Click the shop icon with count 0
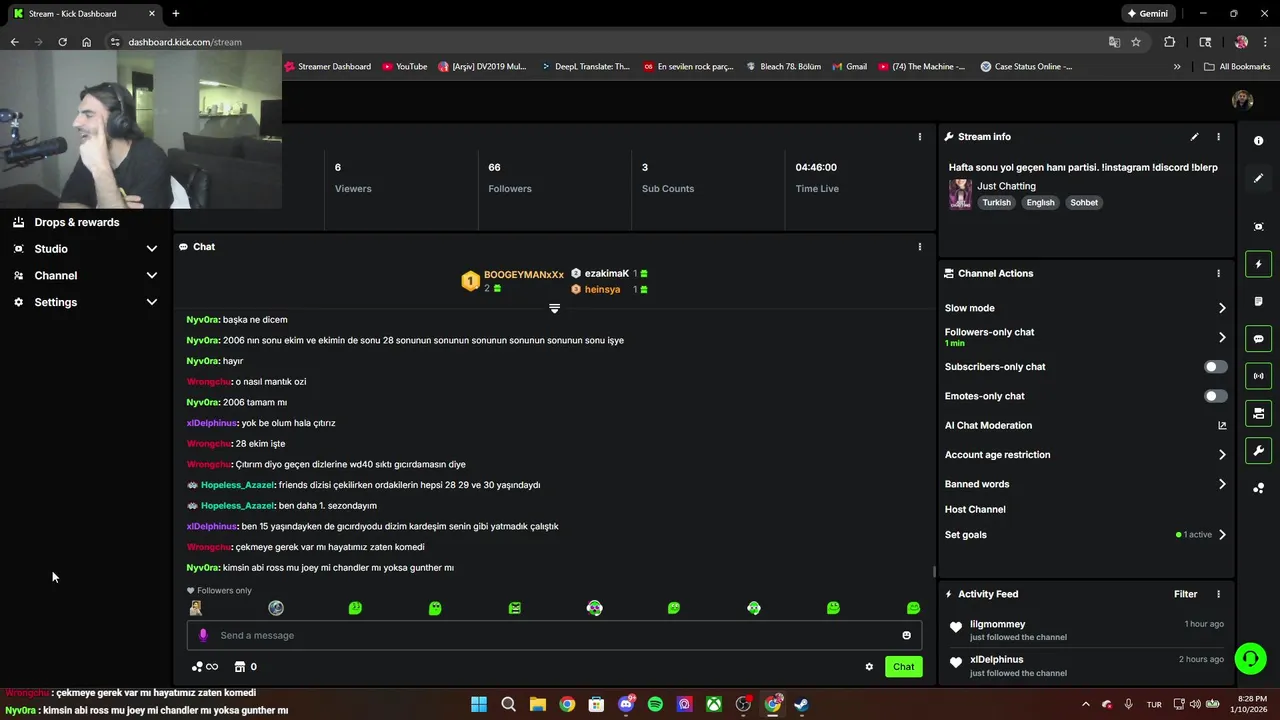The image size is (1280, 720). pyautogui.click(x=246, y=667)
